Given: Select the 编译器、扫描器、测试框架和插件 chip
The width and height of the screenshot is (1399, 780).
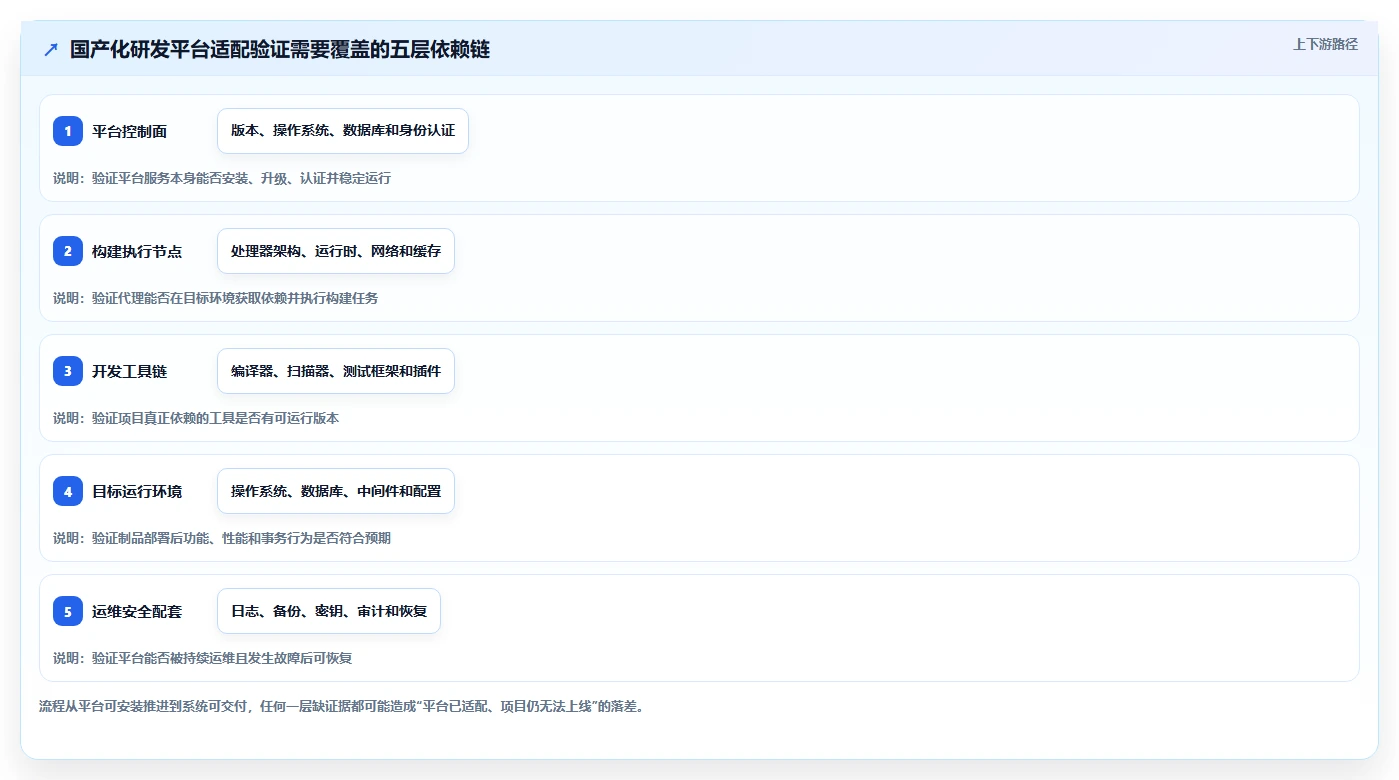Looking at the screenshot, I should click(x=336, y=371).
